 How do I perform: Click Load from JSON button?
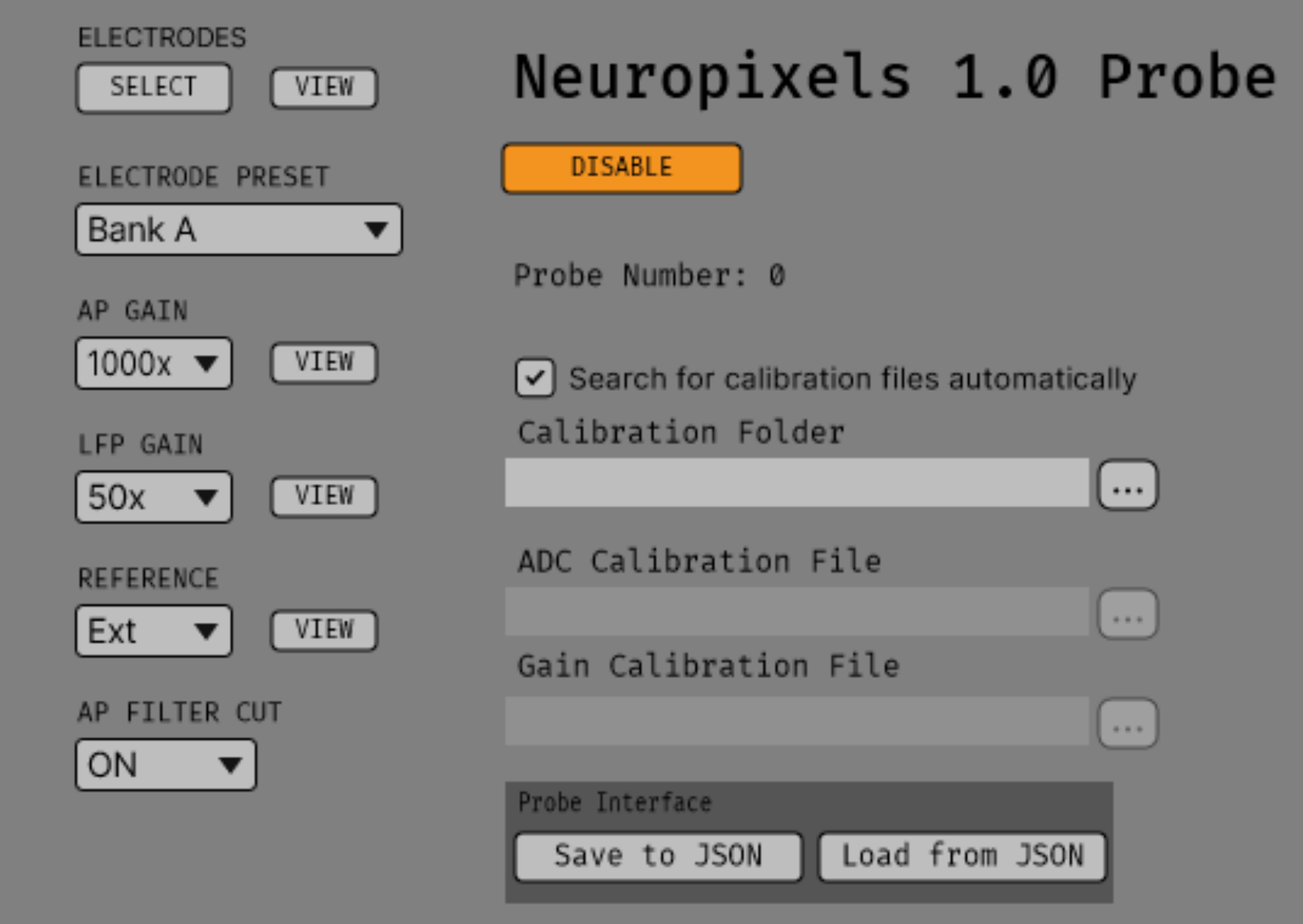click(962, 857)
